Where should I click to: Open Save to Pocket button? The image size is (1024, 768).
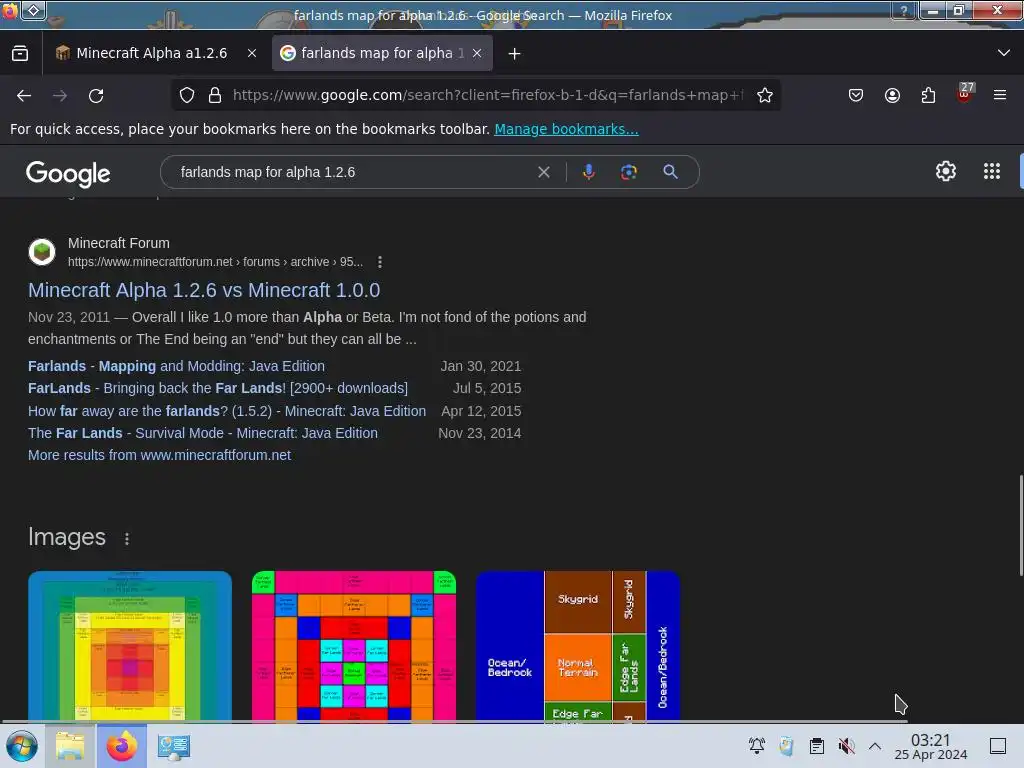856,95
